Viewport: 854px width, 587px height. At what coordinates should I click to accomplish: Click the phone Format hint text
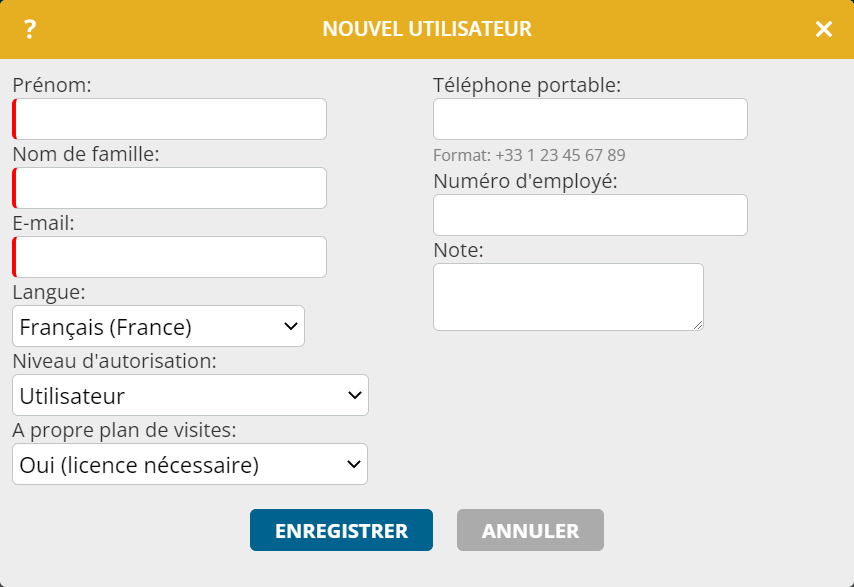tap(529, 156)
